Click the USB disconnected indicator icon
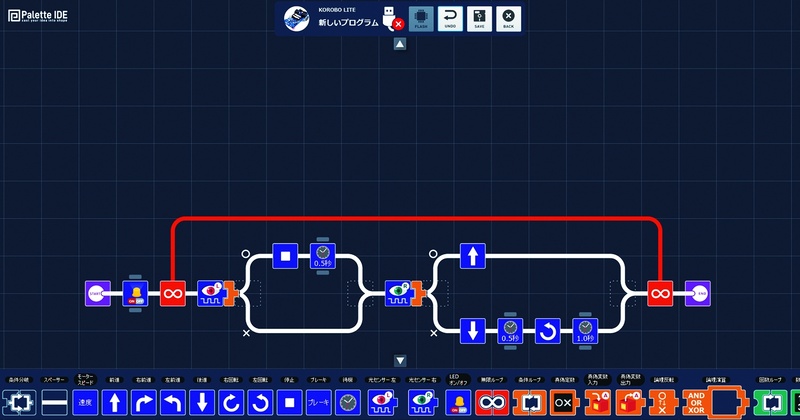Screen dimensions: 800x420 392,18
